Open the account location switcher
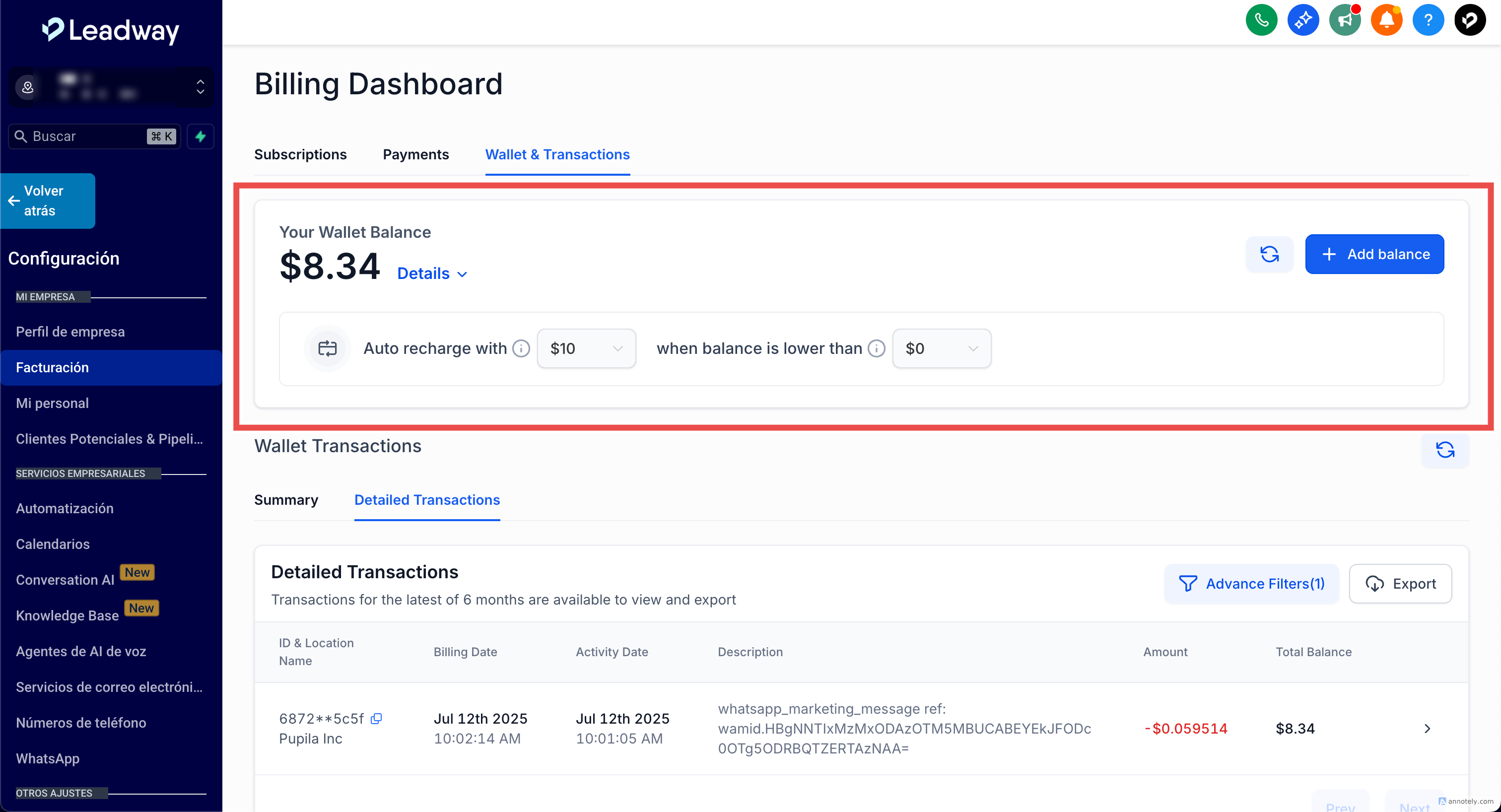 (111, 87)
